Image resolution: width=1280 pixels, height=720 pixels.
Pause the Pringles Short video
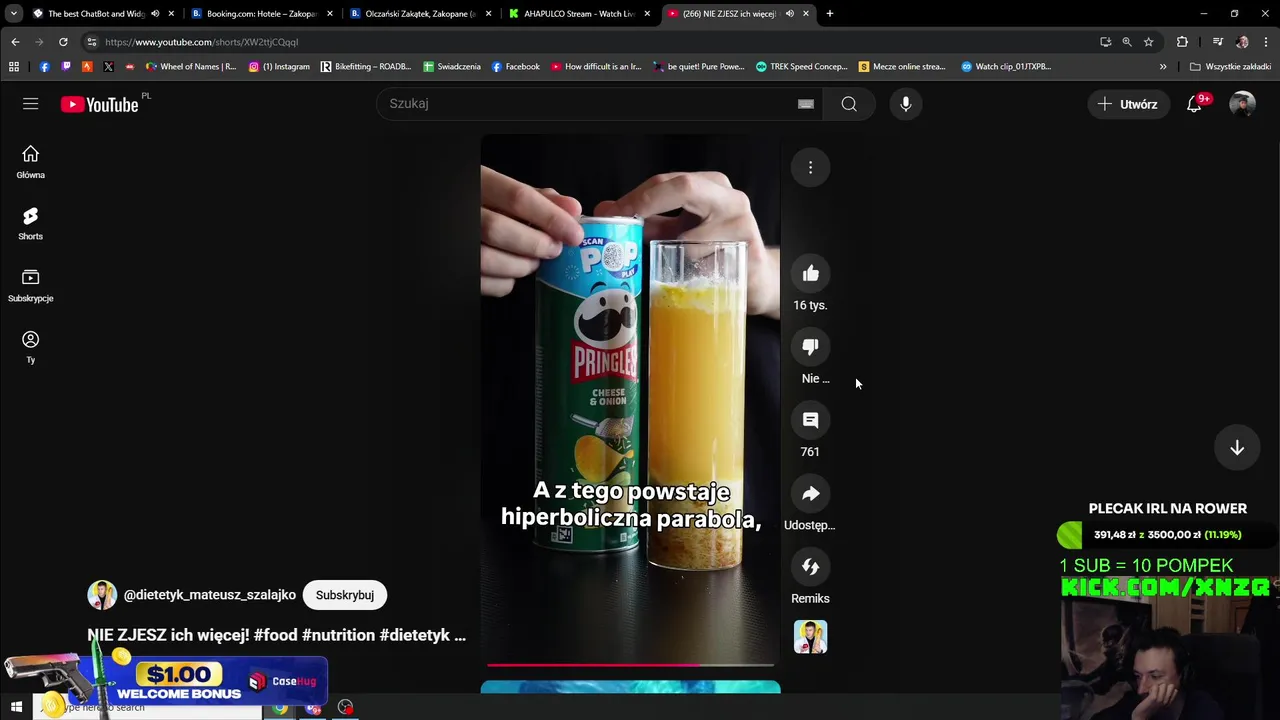(630, 400)
